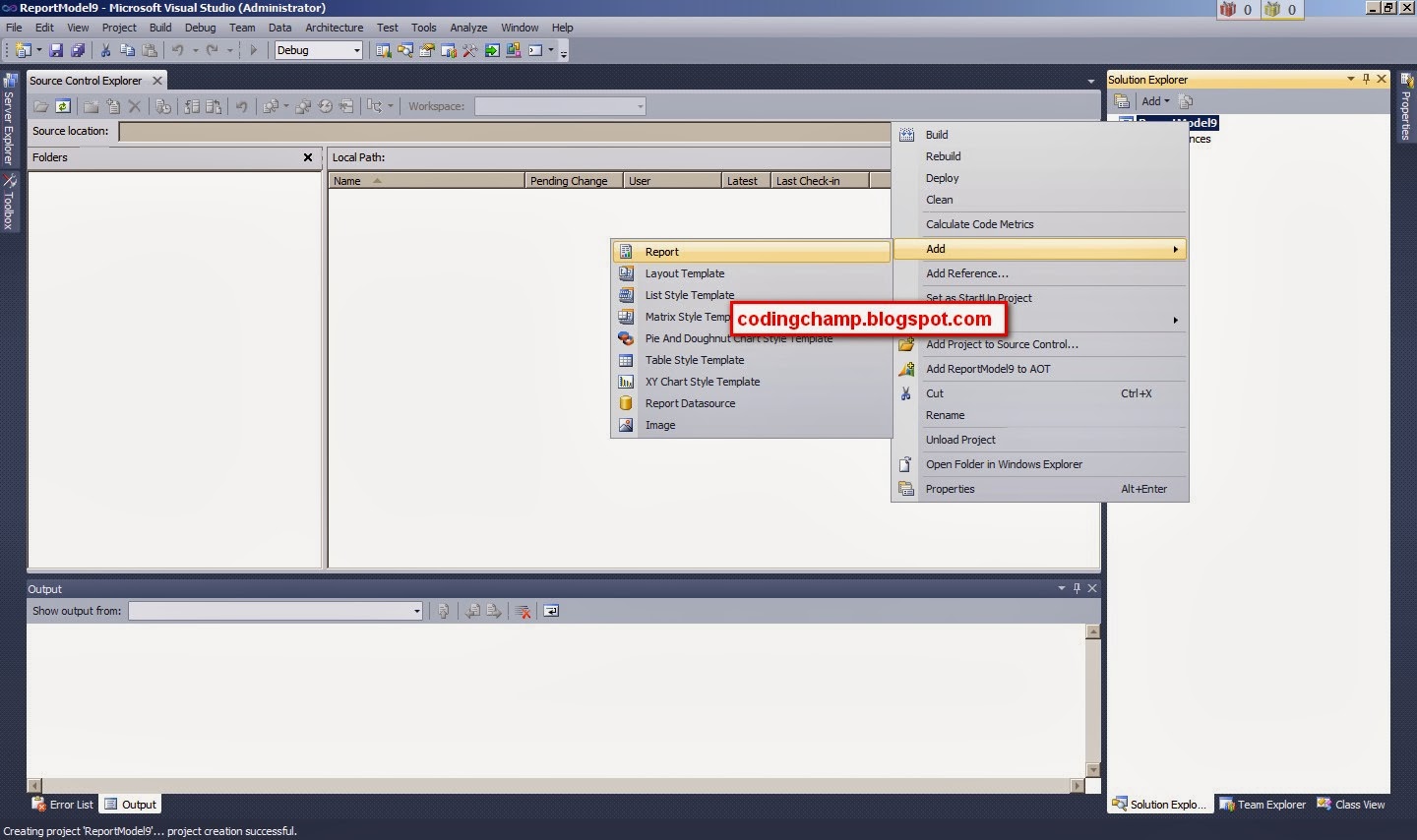Switch to the Team Explorer tab
This screenshot has height=840, width=1417.
point(1263,805)
